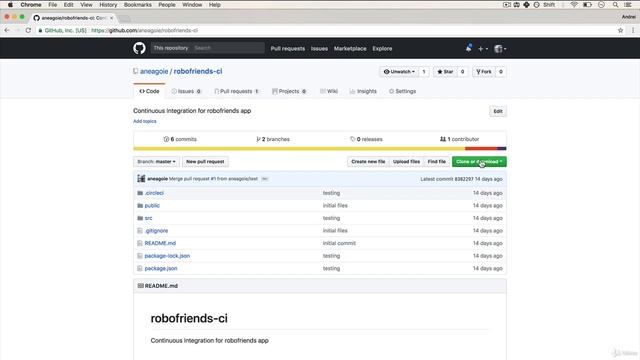This screenshot has width=640, height=360.
Task: Open Marketplace in top navigation
Action: tap(350, 49)
